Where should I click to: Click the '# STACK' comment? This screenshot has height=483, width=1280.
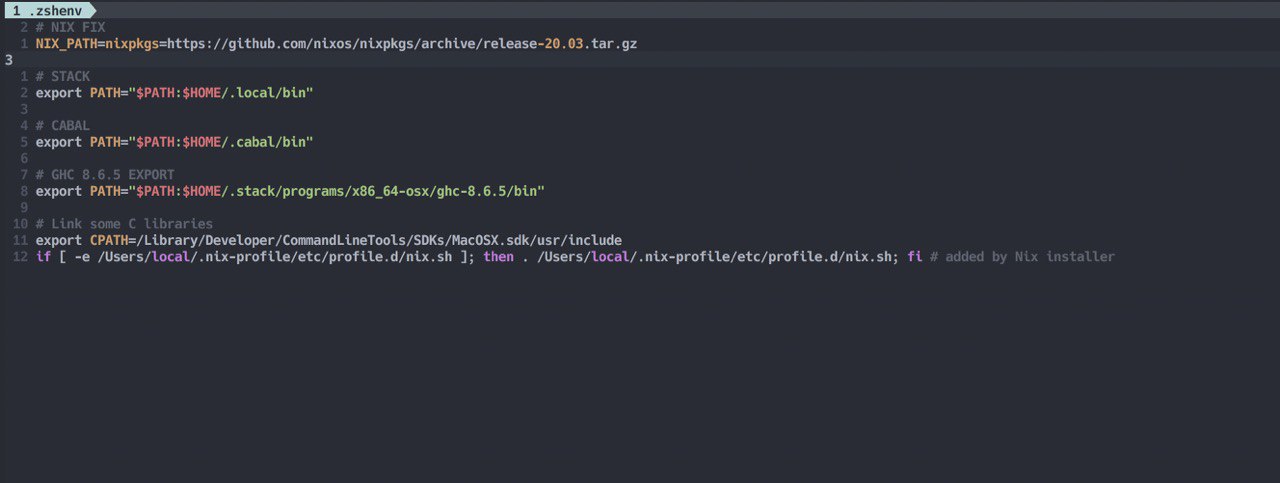tap(62, 77)
